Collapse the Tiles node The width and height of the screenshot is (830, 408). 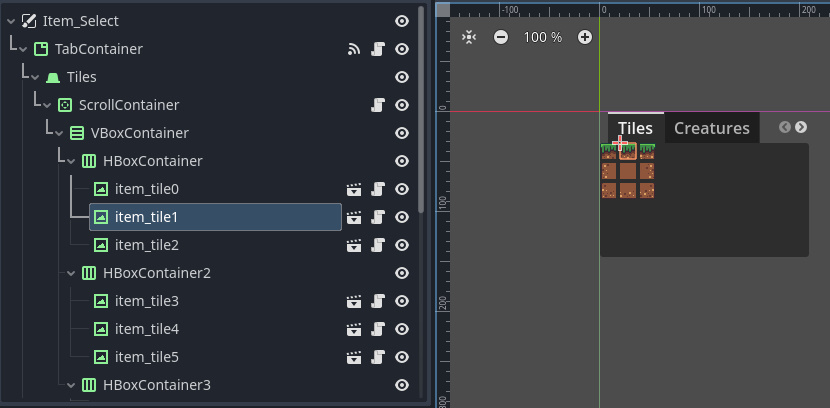pos(35,77)
